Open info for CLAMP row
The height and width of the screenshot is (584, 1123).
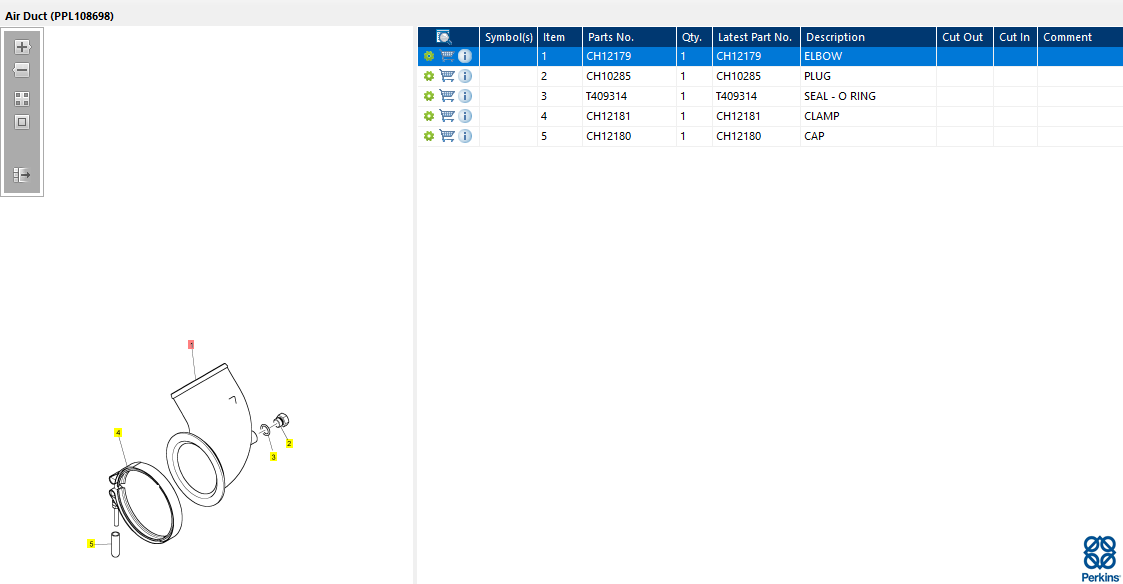click(465, 116)
